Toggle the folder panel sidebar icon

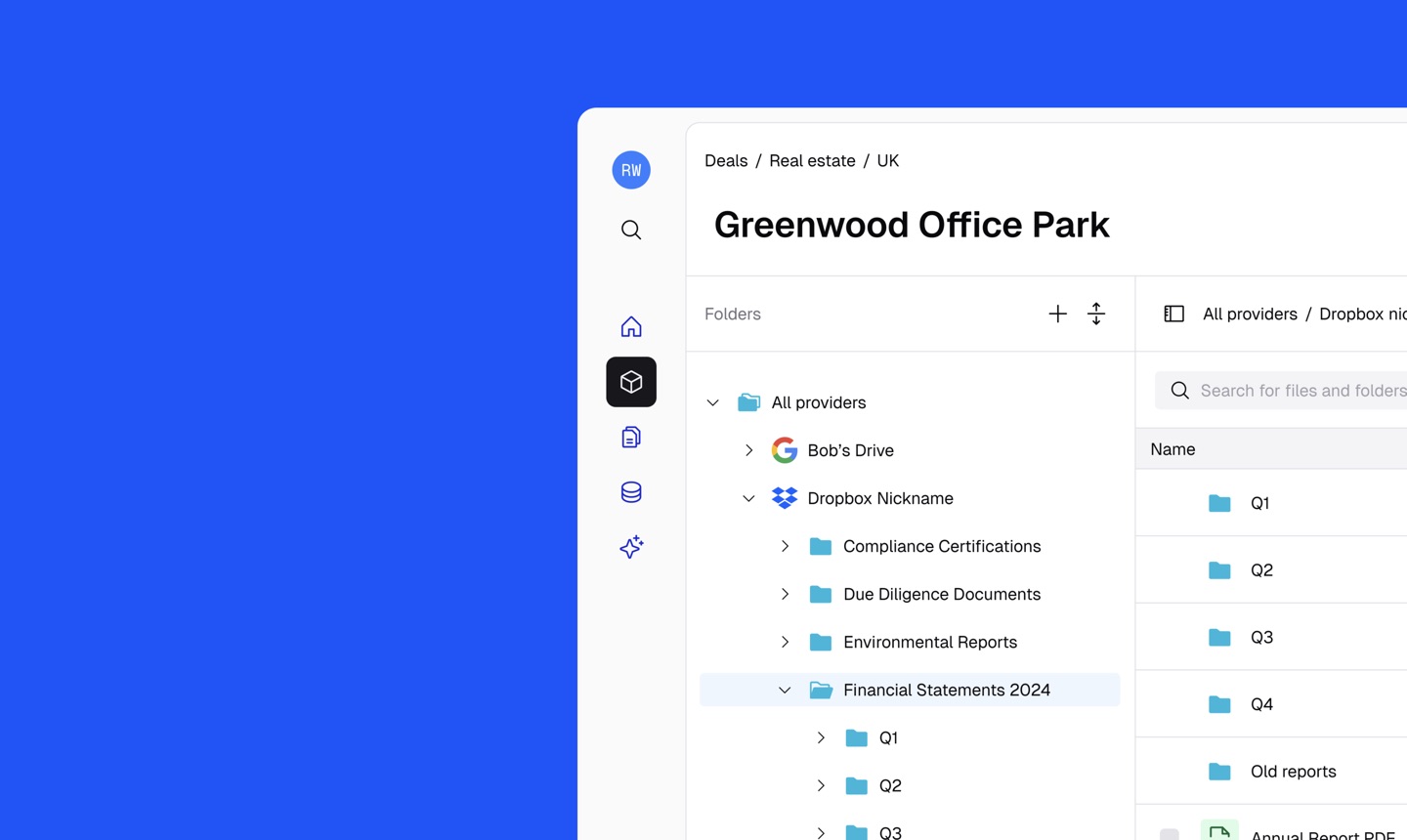click(x=1173, y=314)
